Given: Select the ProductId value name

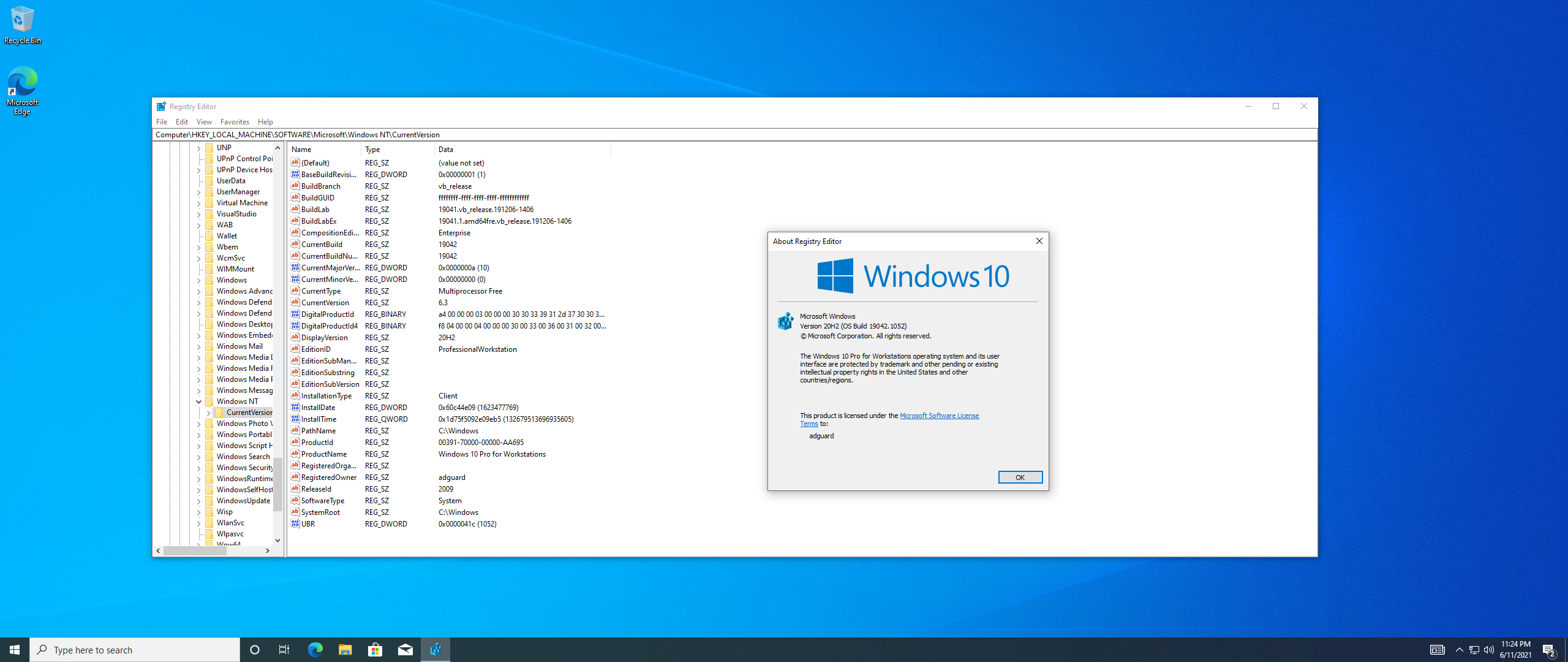Looking at the screenshot, I should 317,442.
